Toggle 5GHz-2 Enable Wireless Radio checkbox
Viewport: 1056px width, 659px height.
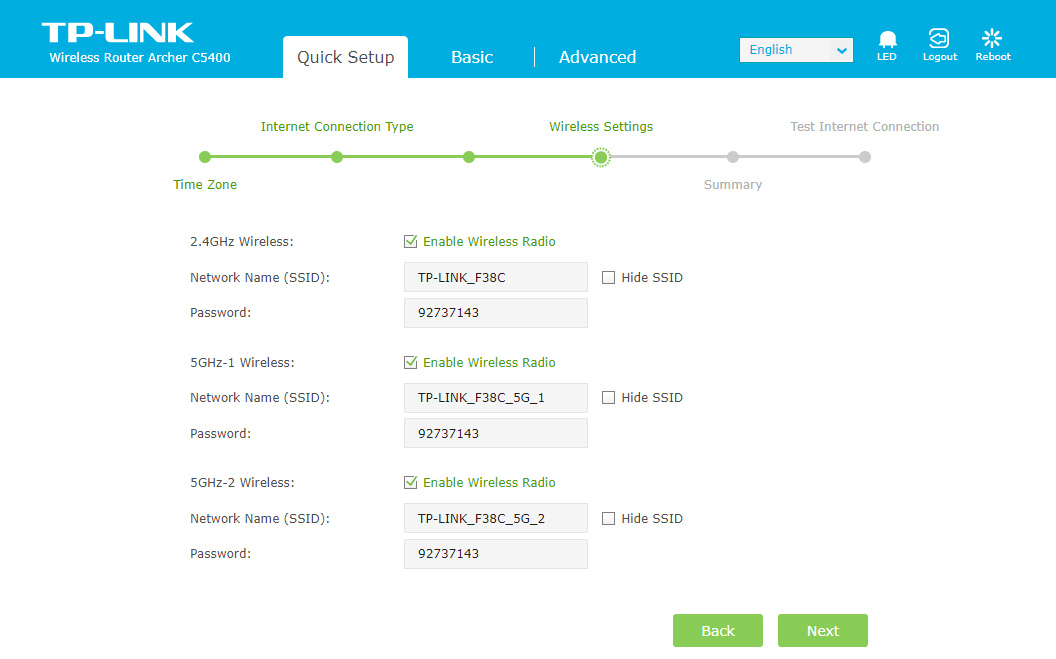pyautogui.click(x=411, y=483)
